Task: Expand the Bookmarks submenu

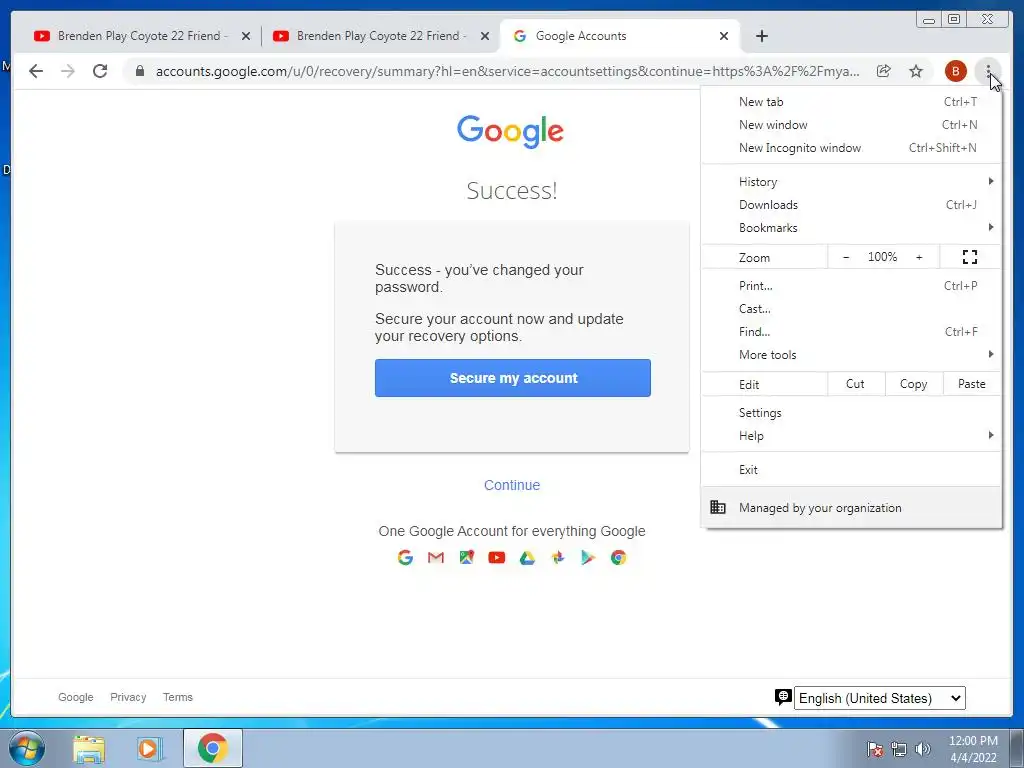Action: [x=851, y=227]
